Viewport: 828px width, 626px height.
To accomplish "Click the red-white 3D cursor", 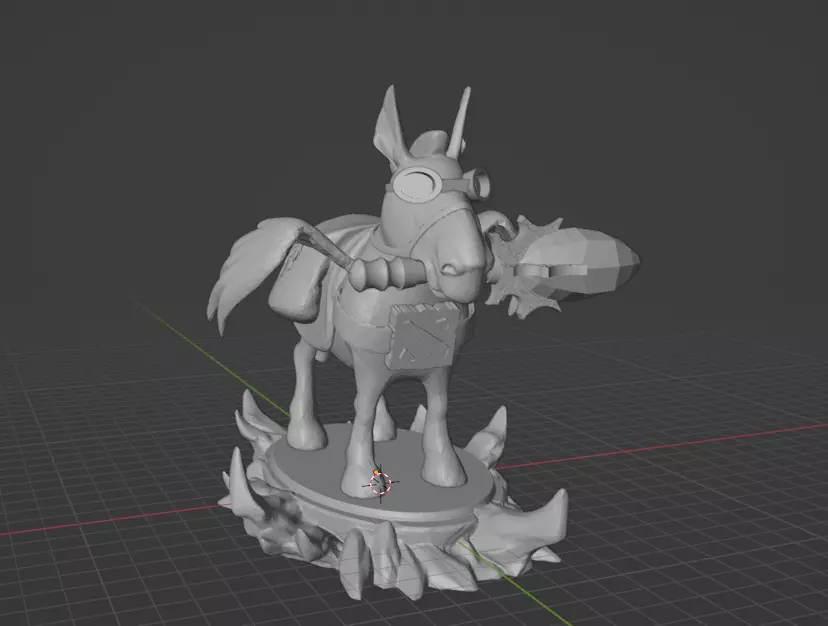I will click(x=380, y=483).
